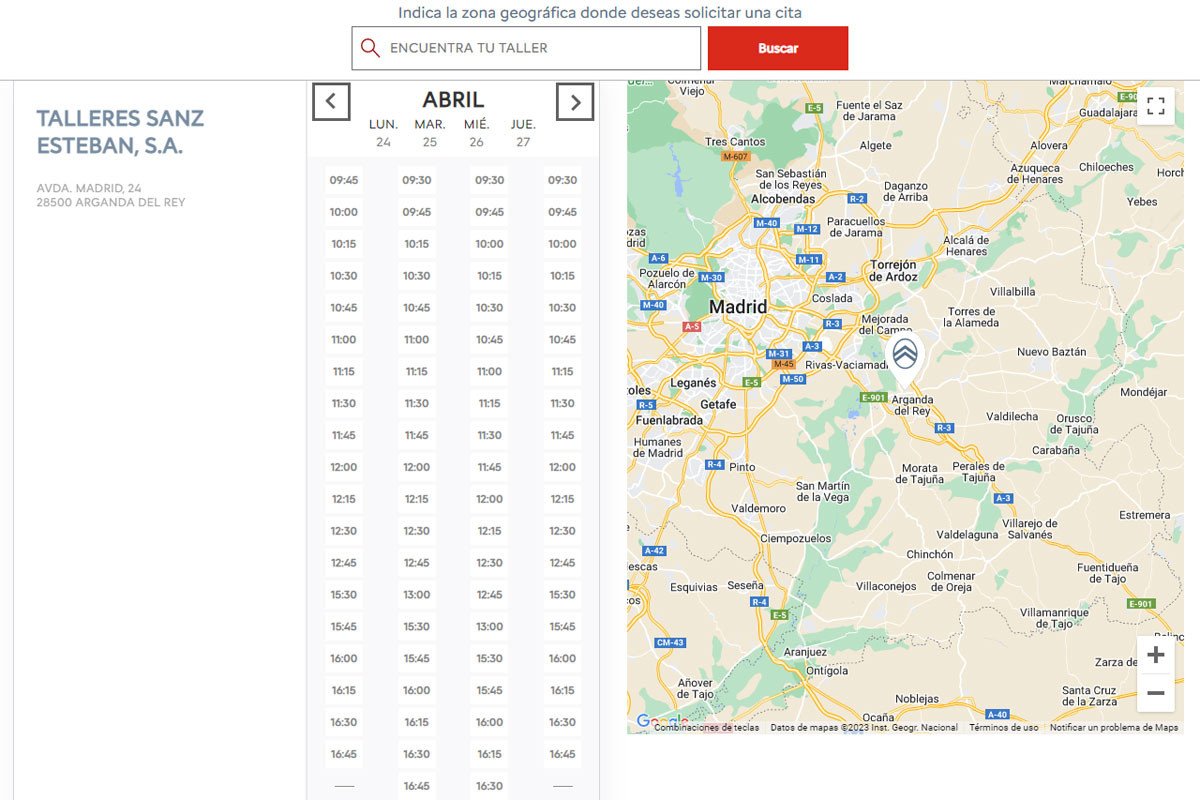The width and height of the screenshot is (1200, 800).
Task: Choose the 10:15 slot on Tuesday 25
Action: click(417, 244)
